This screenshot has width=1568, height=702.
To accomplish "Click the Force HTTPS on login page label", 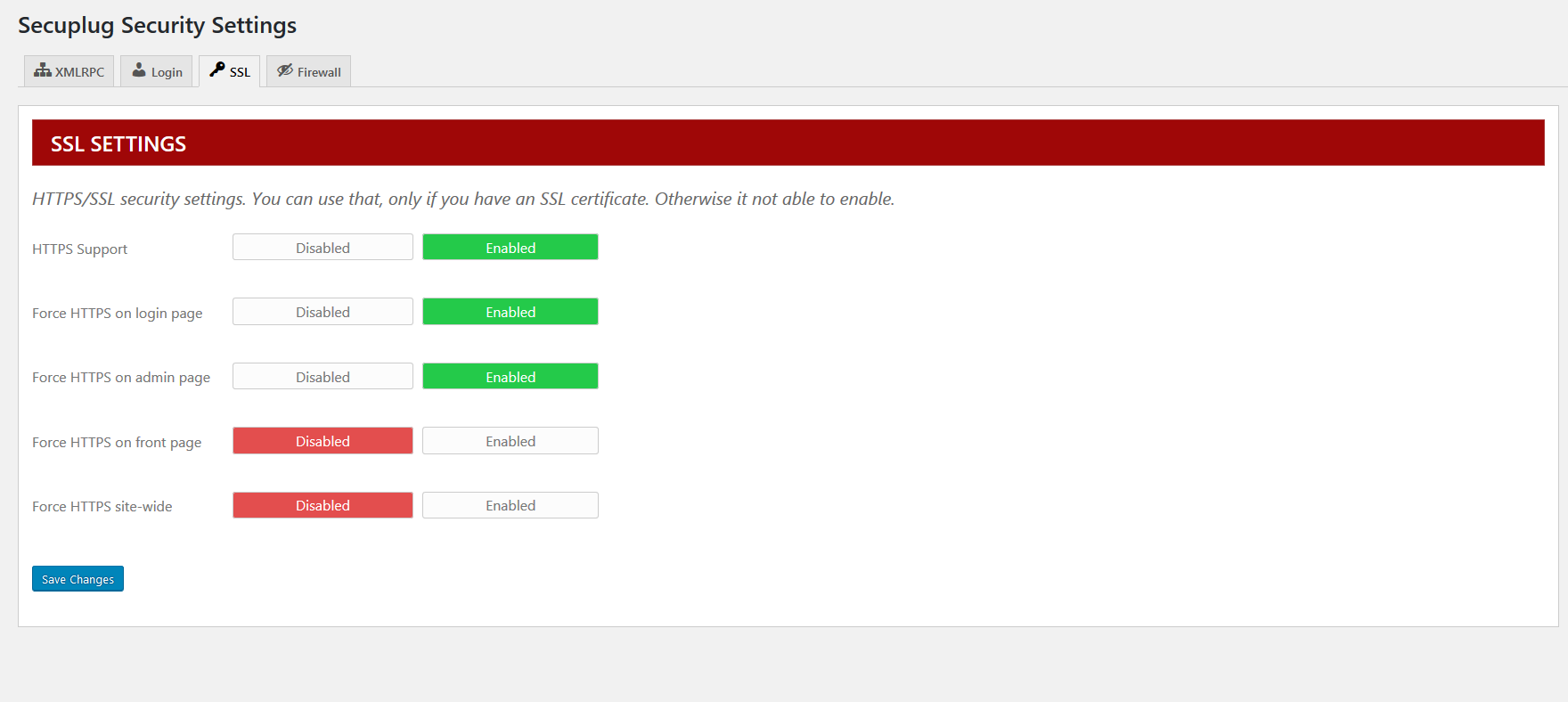I will 118,314.
